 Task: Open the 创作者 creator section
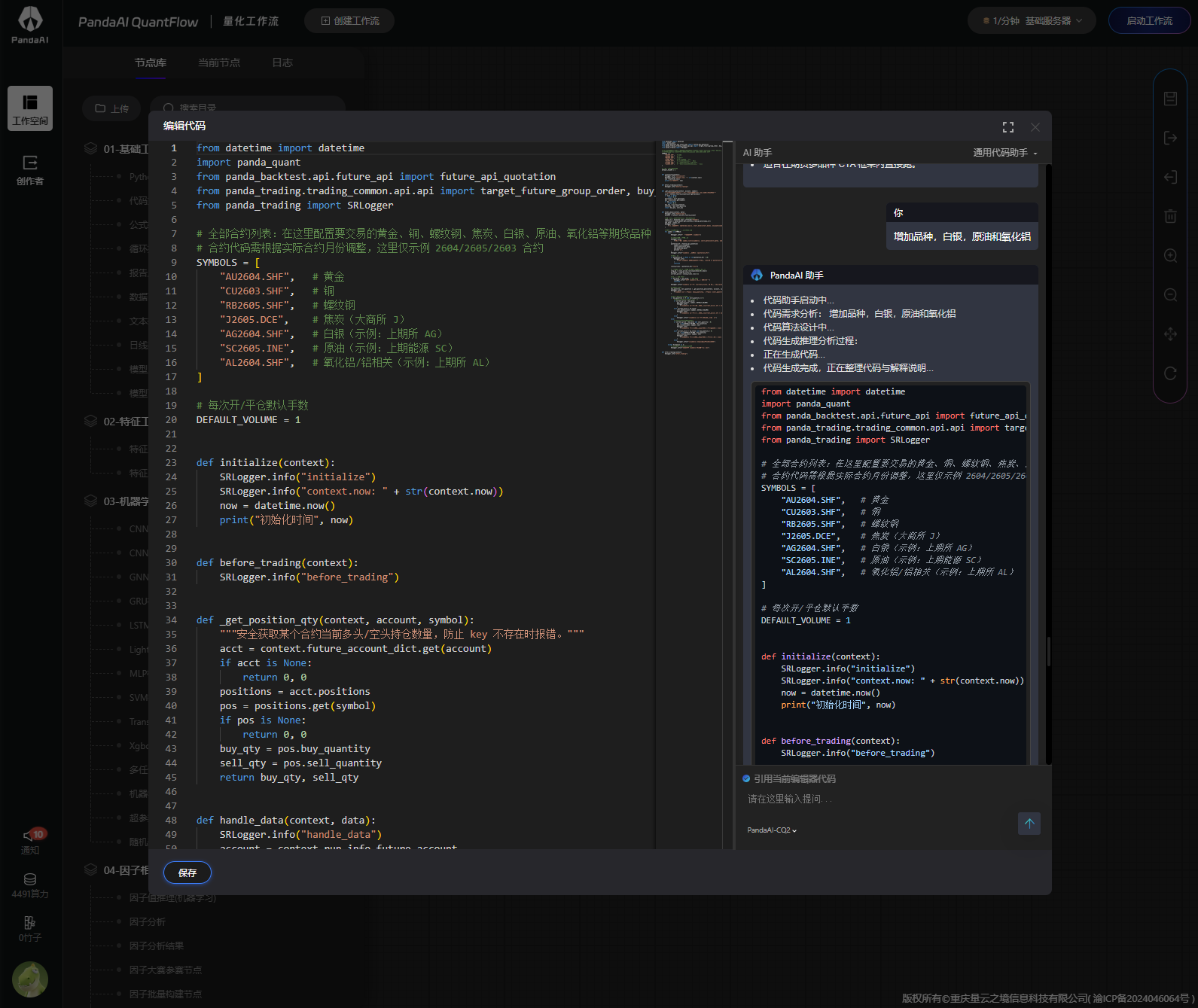(30, 170)
